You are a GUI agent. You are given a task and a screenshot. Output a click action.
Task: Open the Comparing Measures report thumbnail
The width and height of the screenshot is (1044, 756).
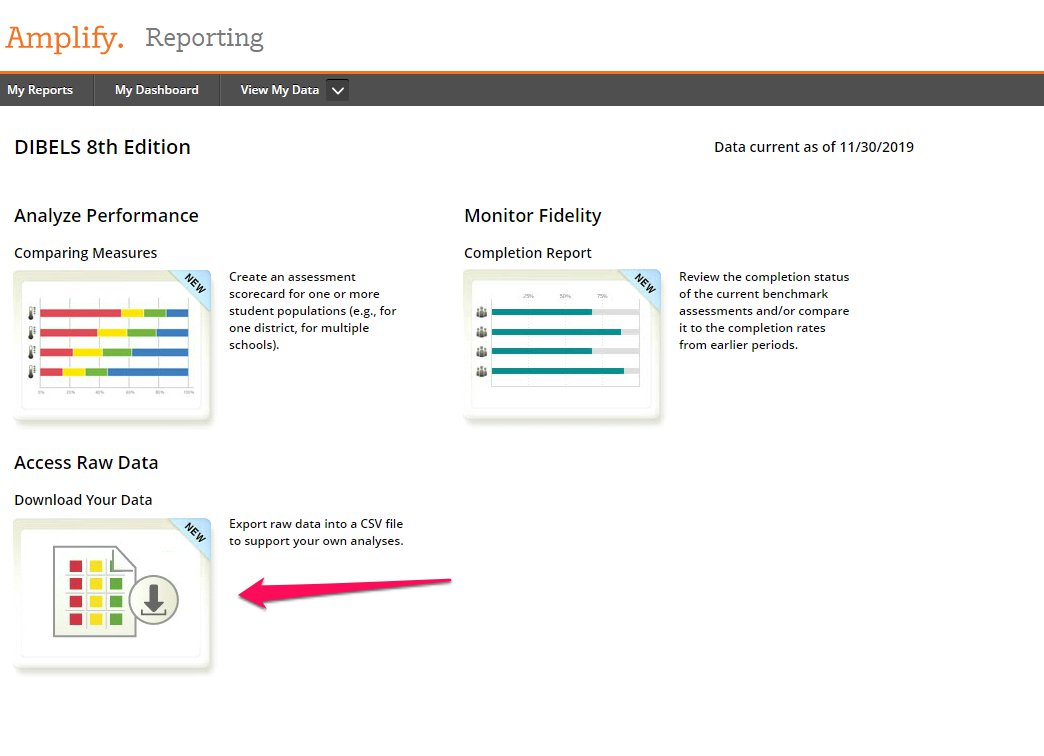(112, 346)
